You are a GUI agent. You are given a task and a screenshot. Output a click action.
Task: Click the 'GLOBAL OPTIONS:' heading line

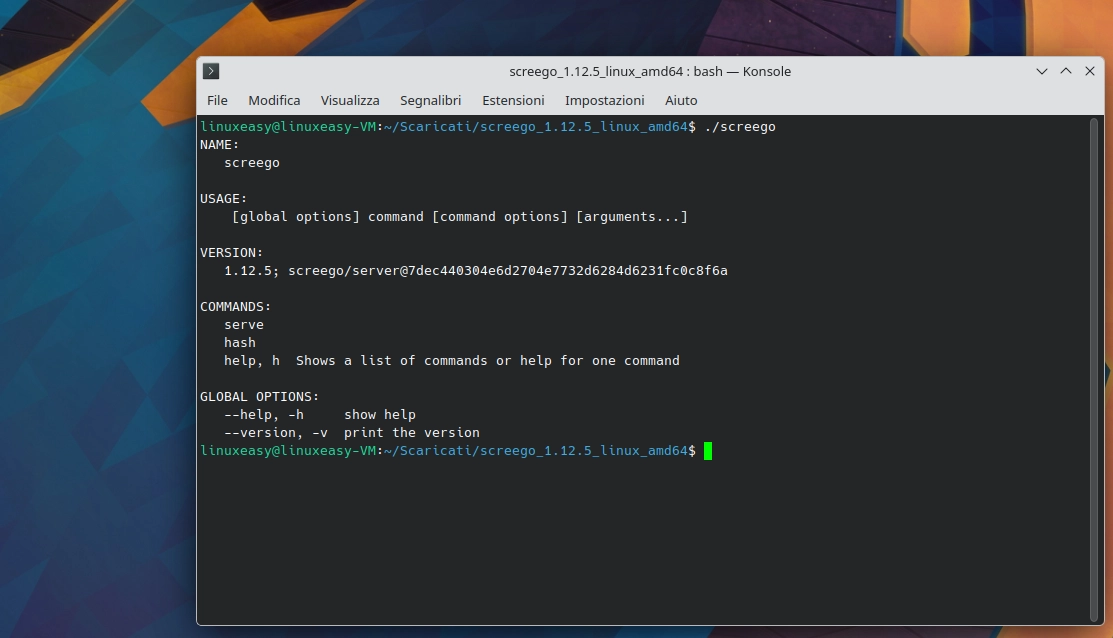pyautogui.click(x=259, y=397)
